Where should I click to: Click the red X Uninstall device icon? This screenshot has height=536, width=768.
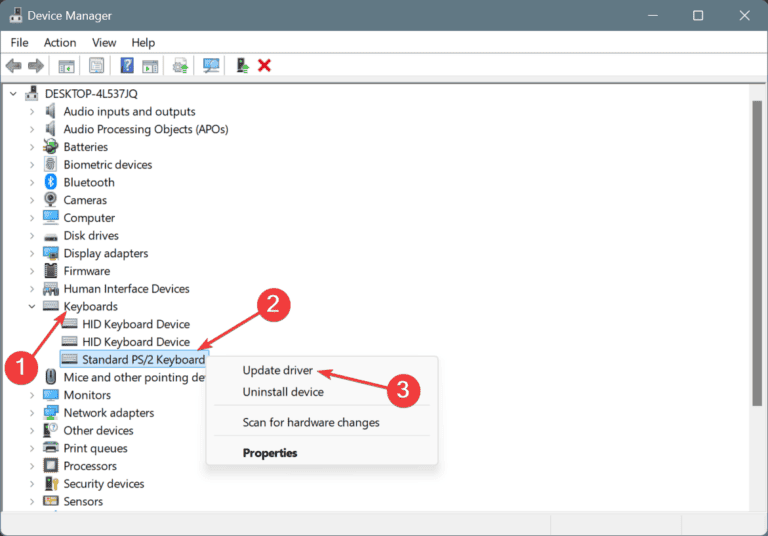pos(264,66)
